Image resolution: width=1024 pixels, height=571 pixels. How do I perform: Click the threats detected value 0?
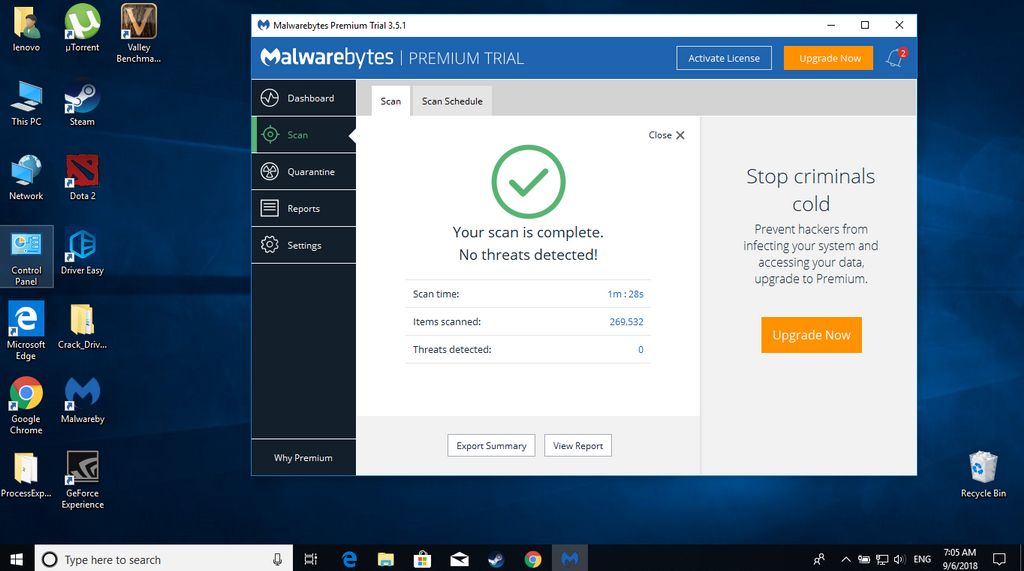click(641, 350)
